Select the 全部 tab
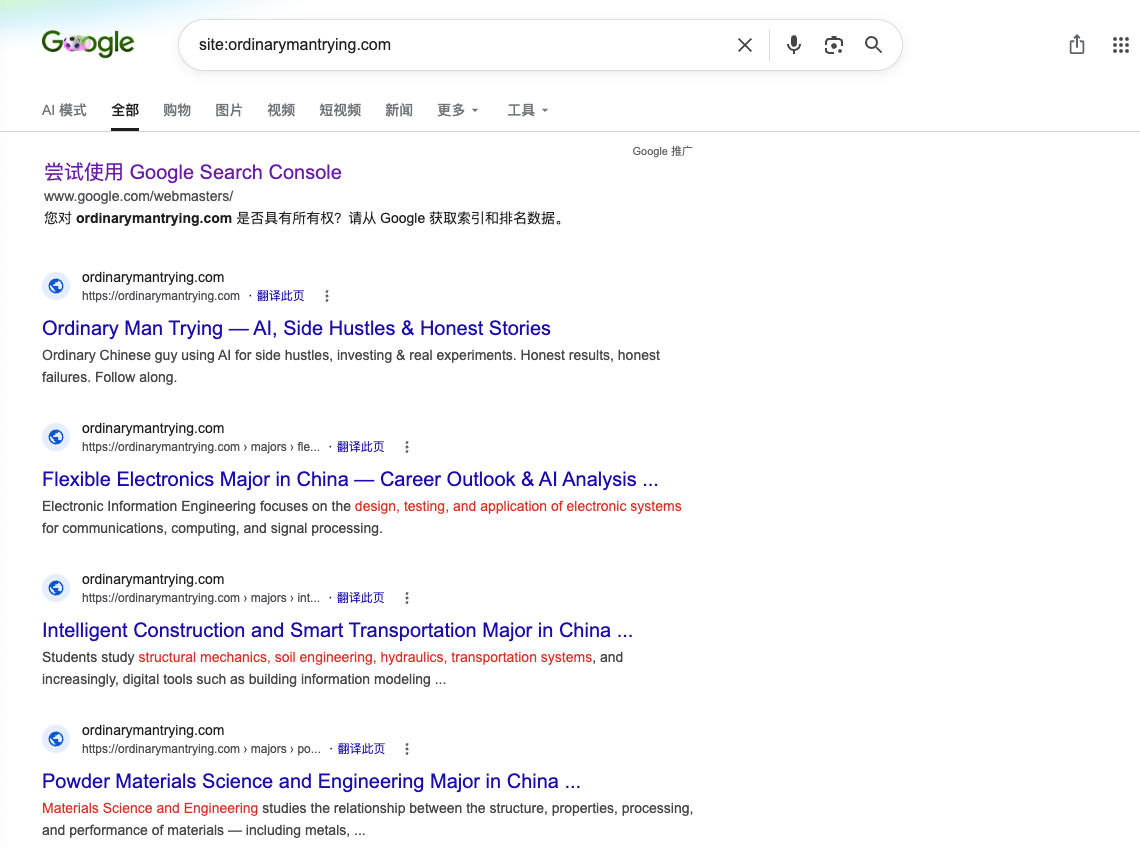The height and width of the screenshot is (849, 1140). pyautogui.click(x=125, y=110)
